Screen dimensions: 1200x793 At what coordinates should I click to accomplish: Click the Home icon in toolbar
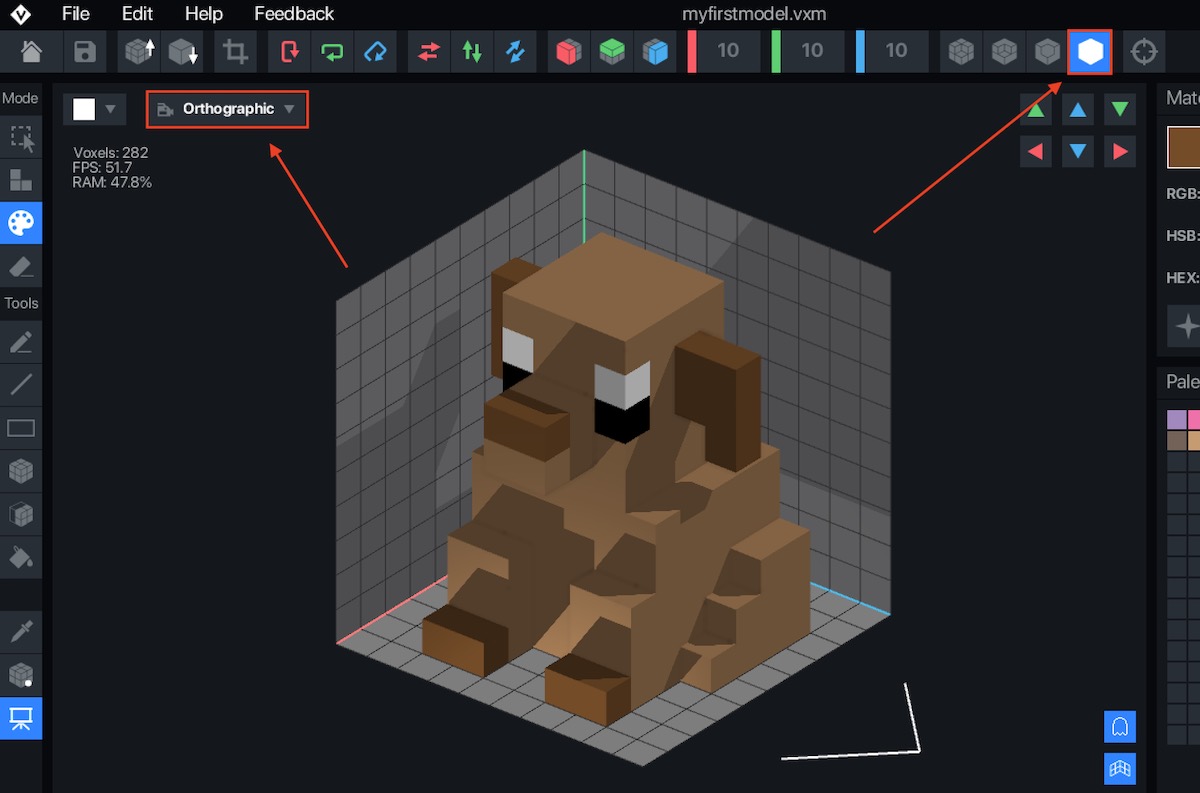tap(32, 51)
